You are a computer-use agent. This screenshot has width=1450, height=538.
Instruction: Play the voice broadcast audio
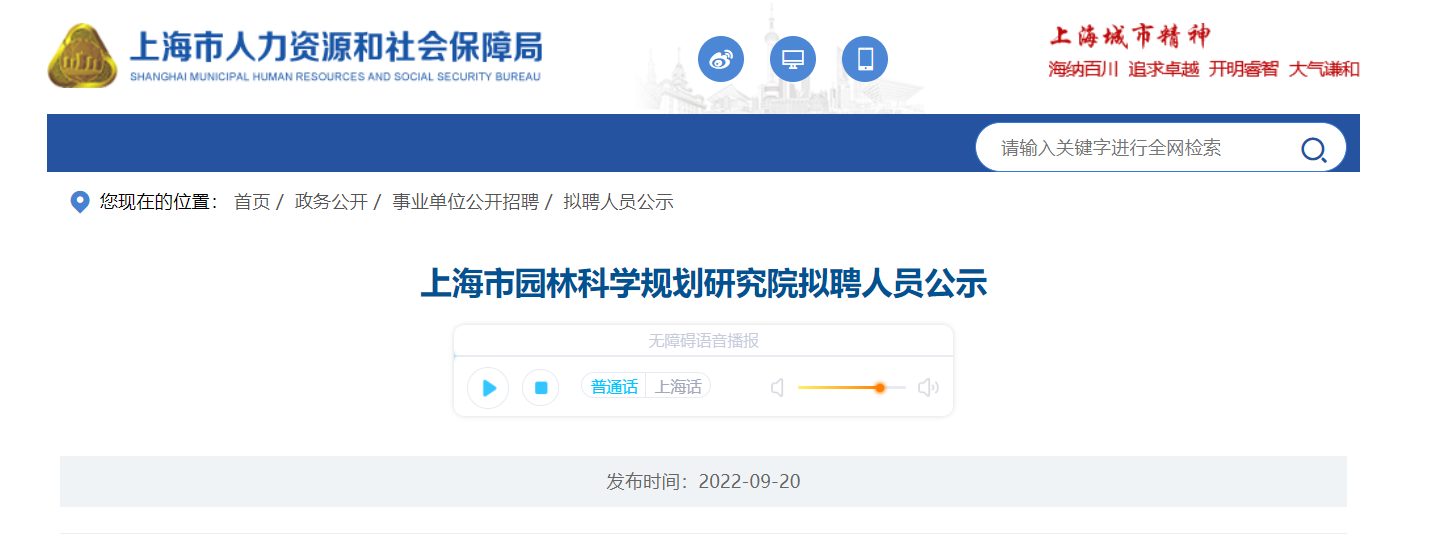(x=488, y=388)
